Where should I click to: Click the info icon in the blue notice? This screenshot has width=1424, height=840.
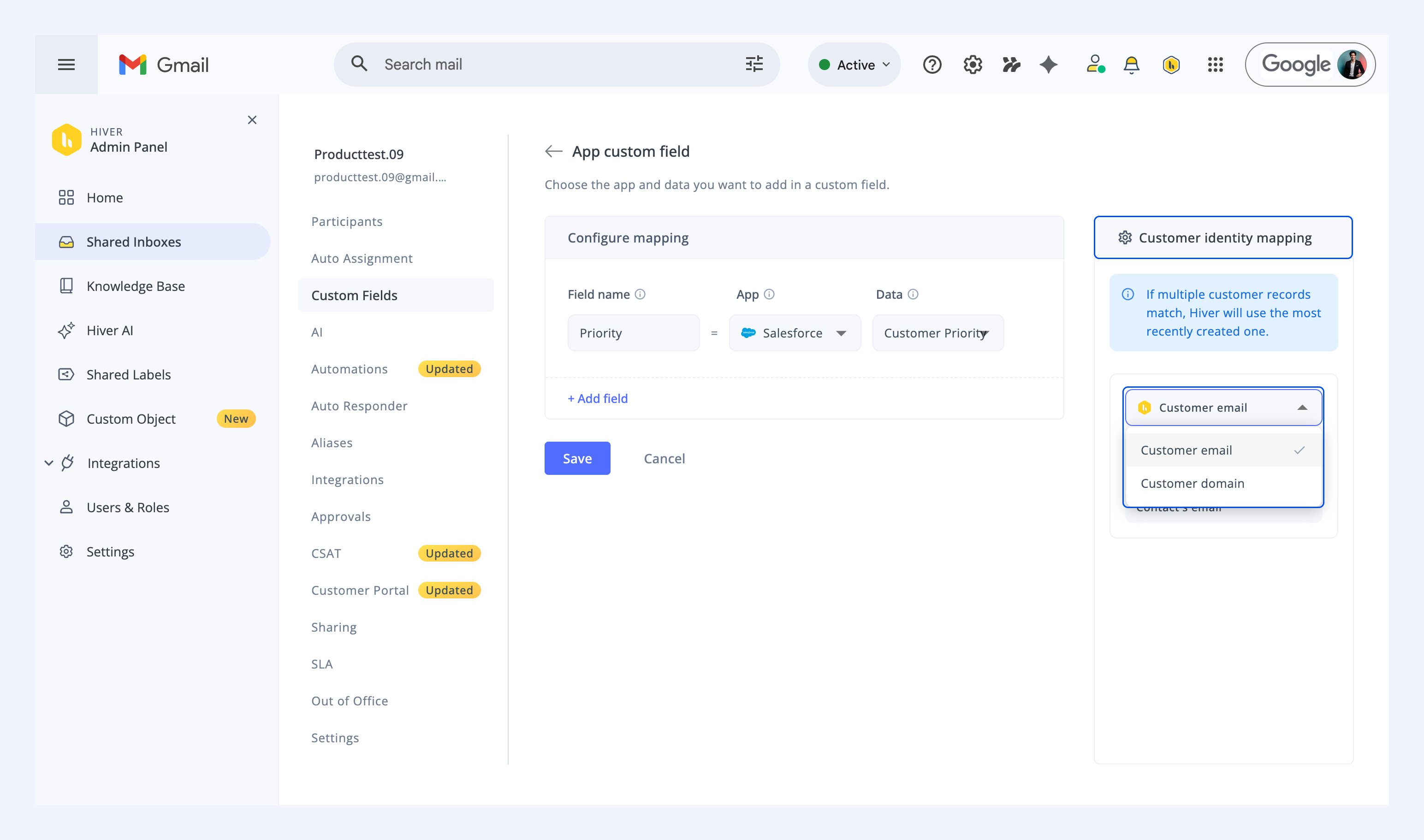(x=1128, y=294)
